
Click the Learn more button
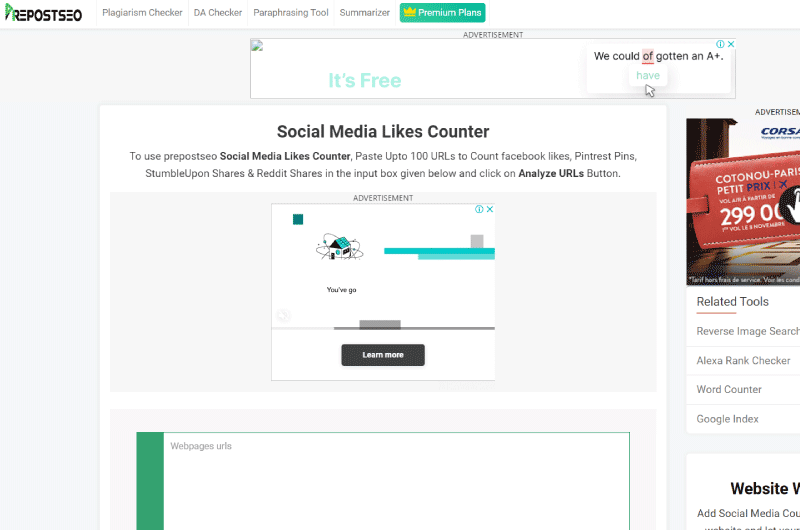pyautogui.click(x=383, y=355)
